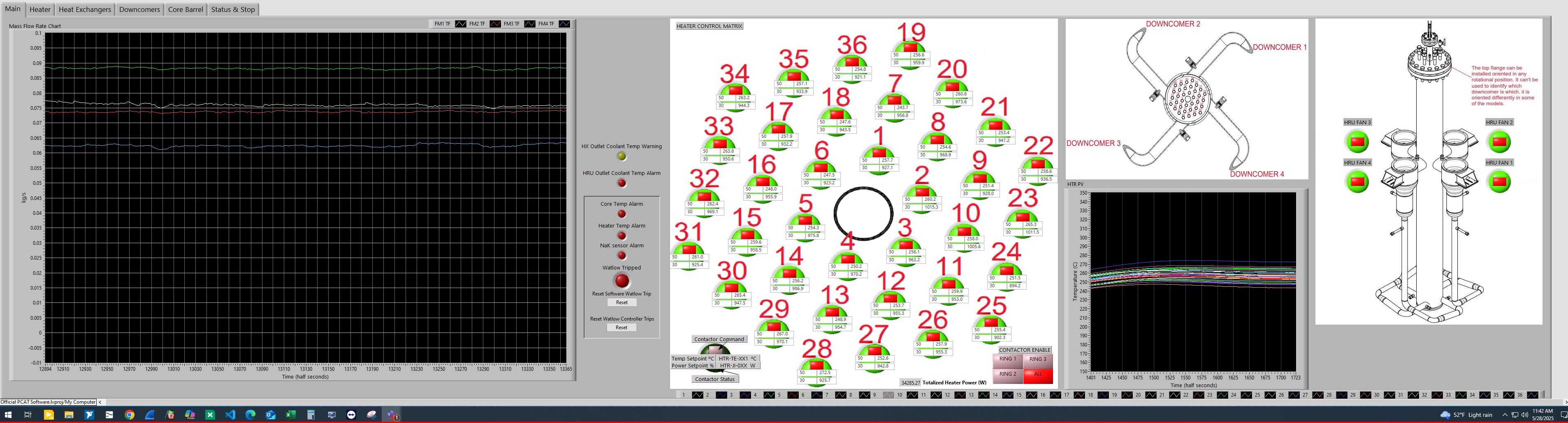Click the HRU FAN 1 indicator
This screenshot has width=1568, height=423.
(x=1499, y=182)
